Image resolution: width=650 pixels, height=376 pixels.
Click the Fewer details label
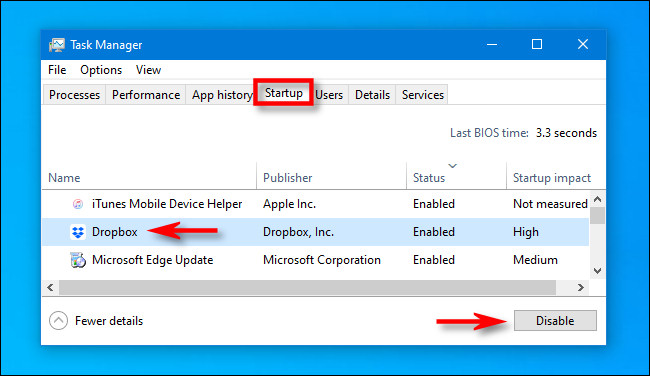coord(109,321)
